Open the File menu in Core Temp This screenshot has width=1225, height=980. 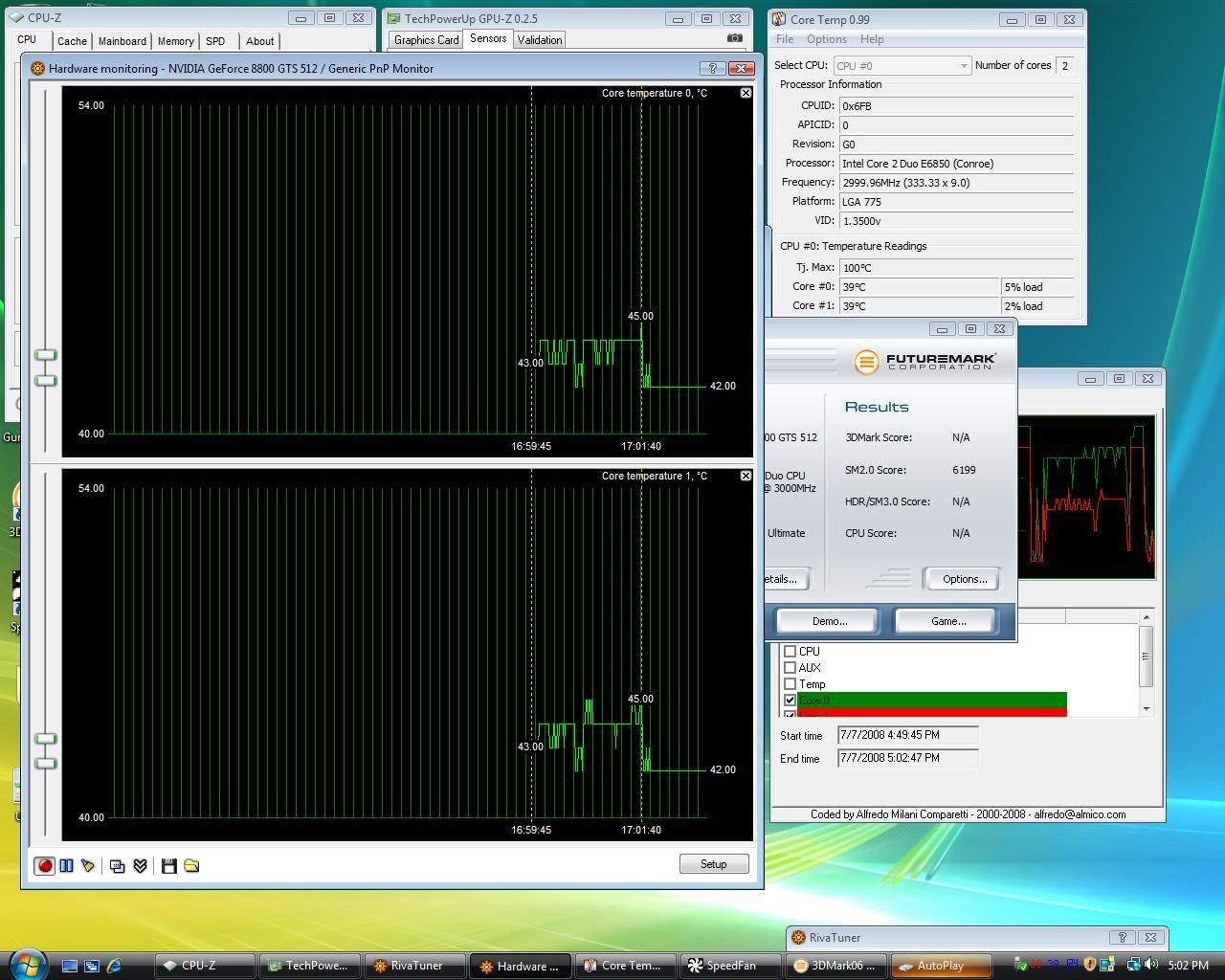click(x=785, y=39)
